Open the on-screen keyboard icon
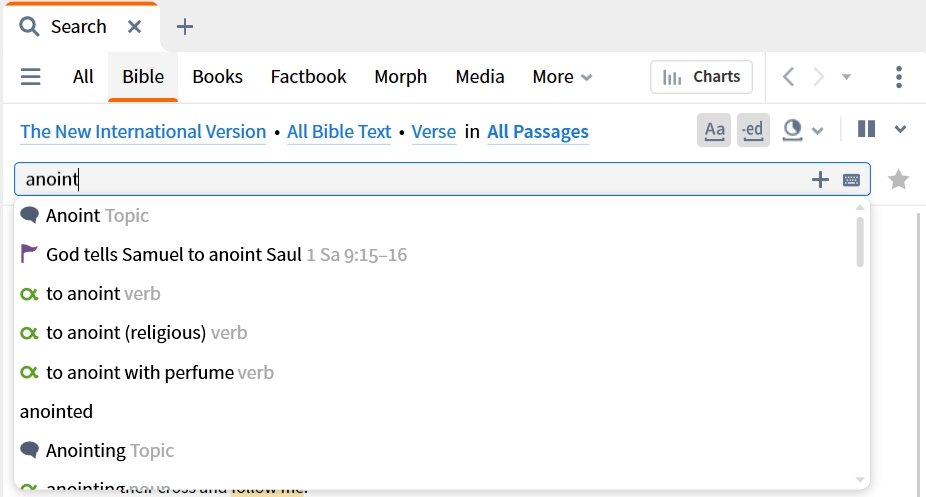The image size is (926, 497). tap(851, 180)
